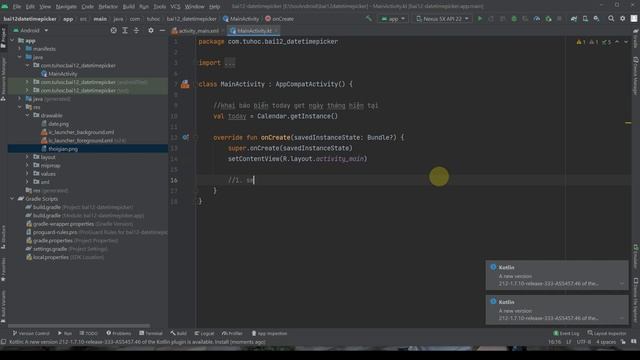Viewport: 640px width, 360px height.
Task: Open the Build menu
Action: coord(129,7)
